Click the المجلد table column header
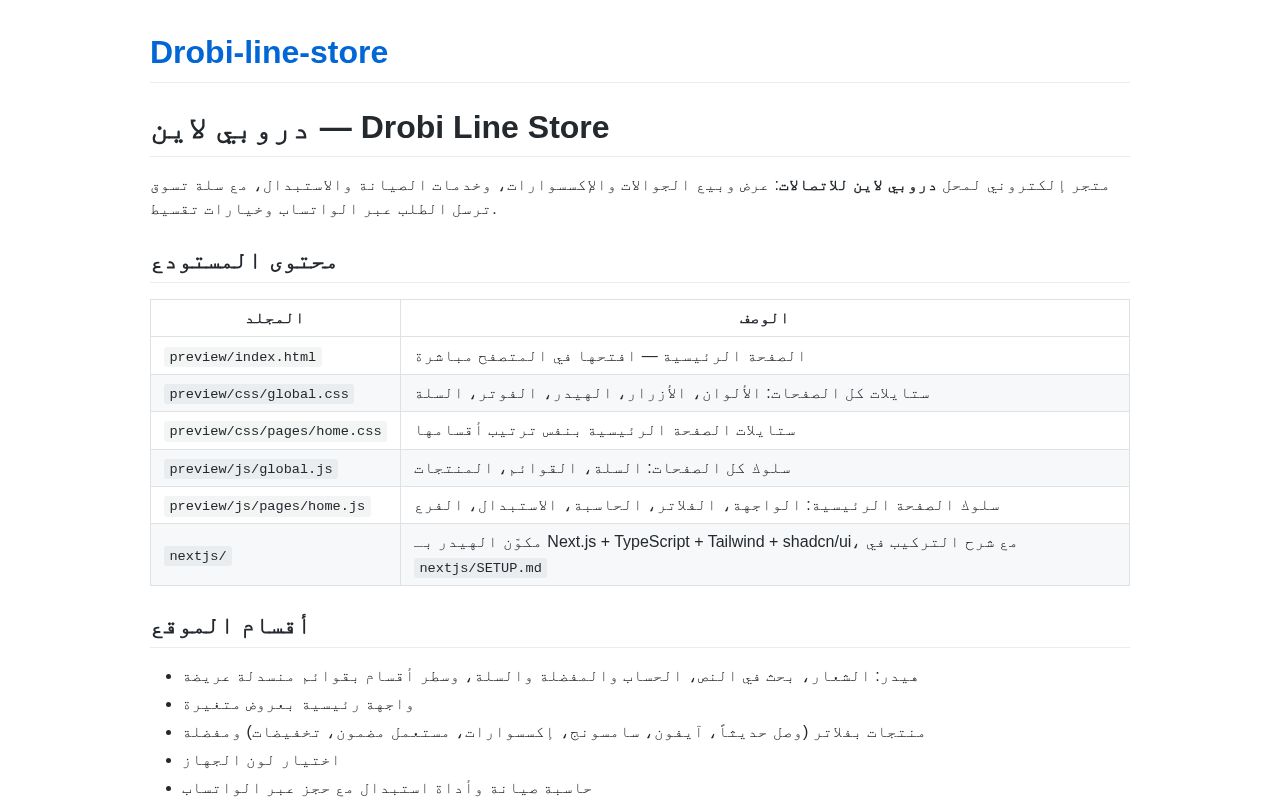This screenshot has height=800, width=1280. coord(275,318)
